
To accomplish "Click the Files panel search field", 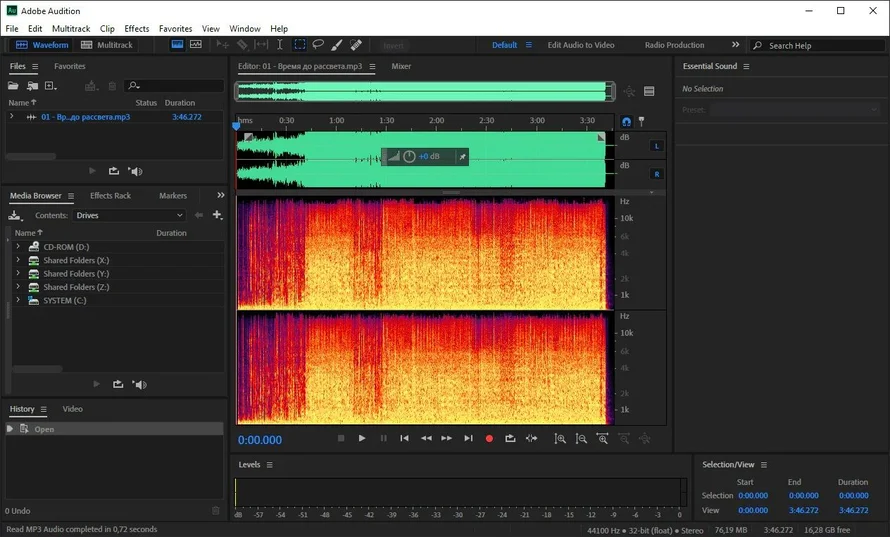I will 174,86.
